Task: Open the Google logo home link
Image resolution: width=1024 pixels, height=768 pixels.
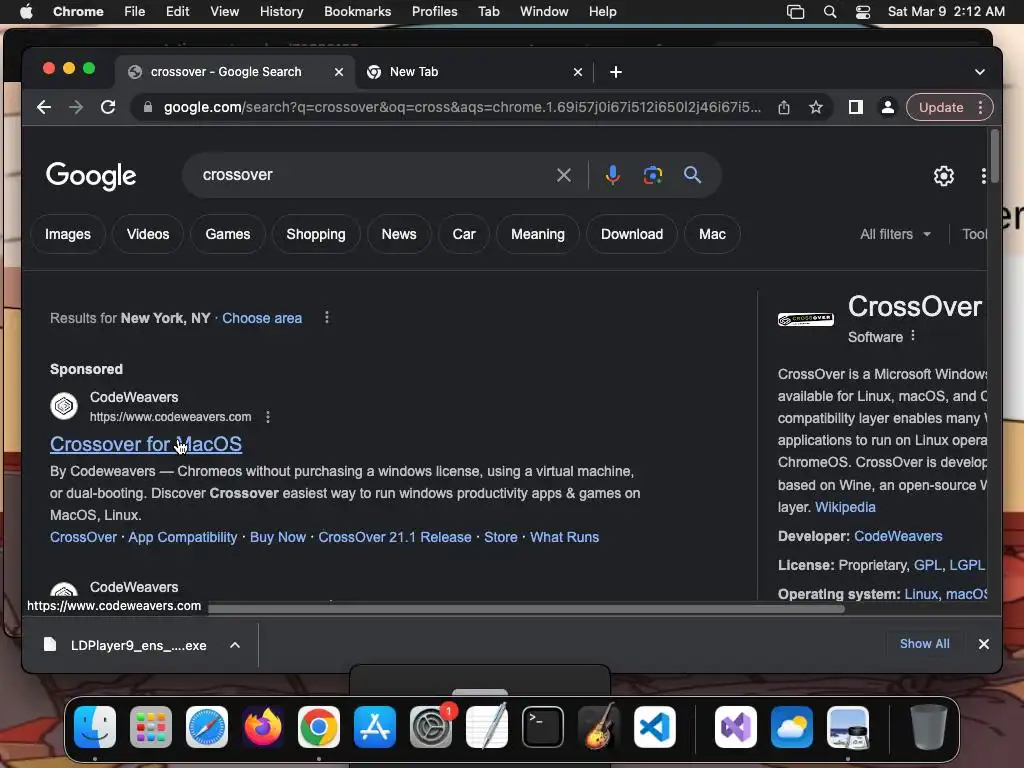Action: (x=91, y=176)
